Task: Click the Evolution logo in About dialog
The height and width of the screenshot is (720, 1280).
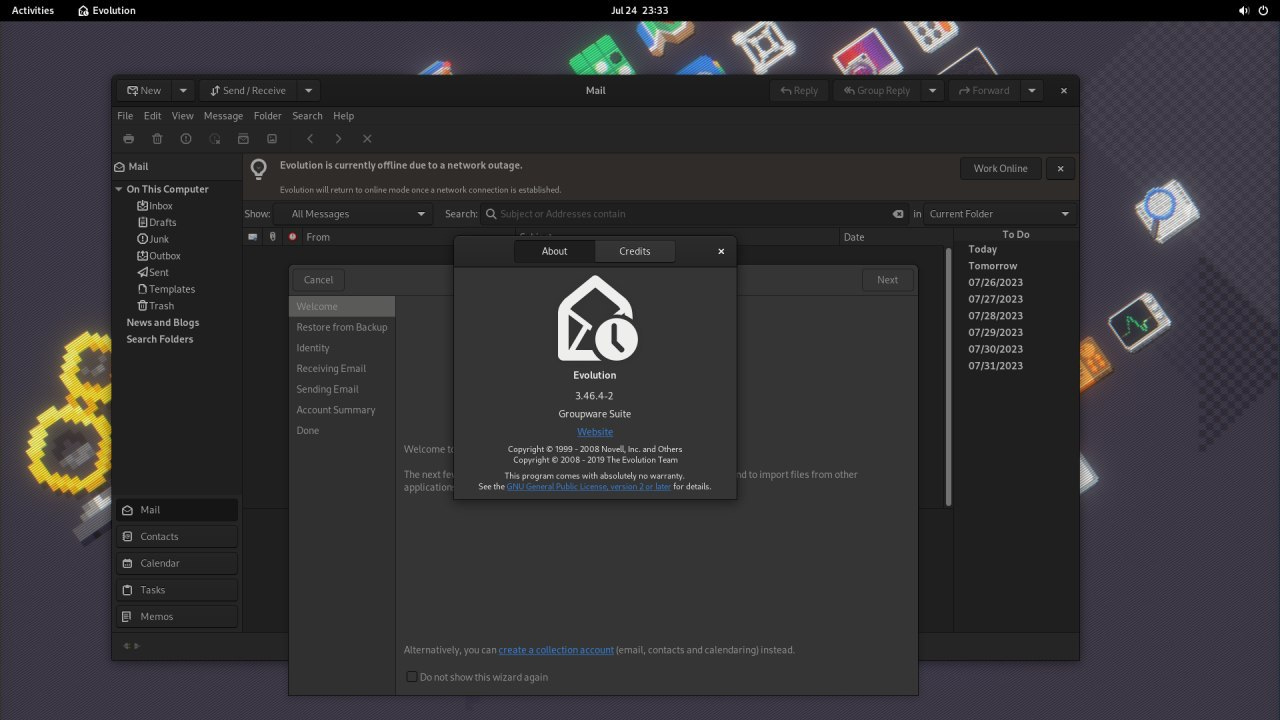Action: tap(596, 318)
